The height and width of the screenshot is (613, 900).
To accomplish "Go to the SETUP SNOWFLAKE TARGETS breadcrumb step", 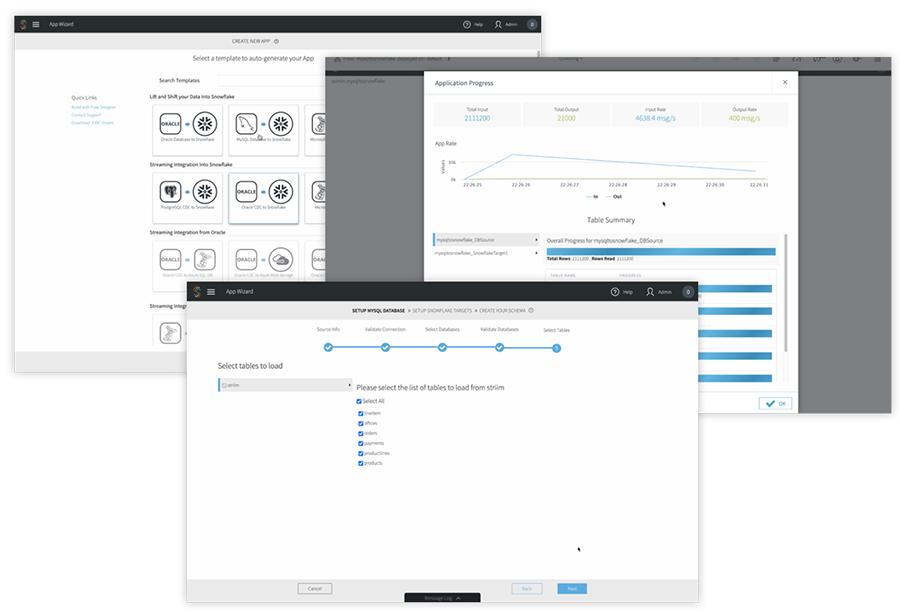I will (442, 311).
